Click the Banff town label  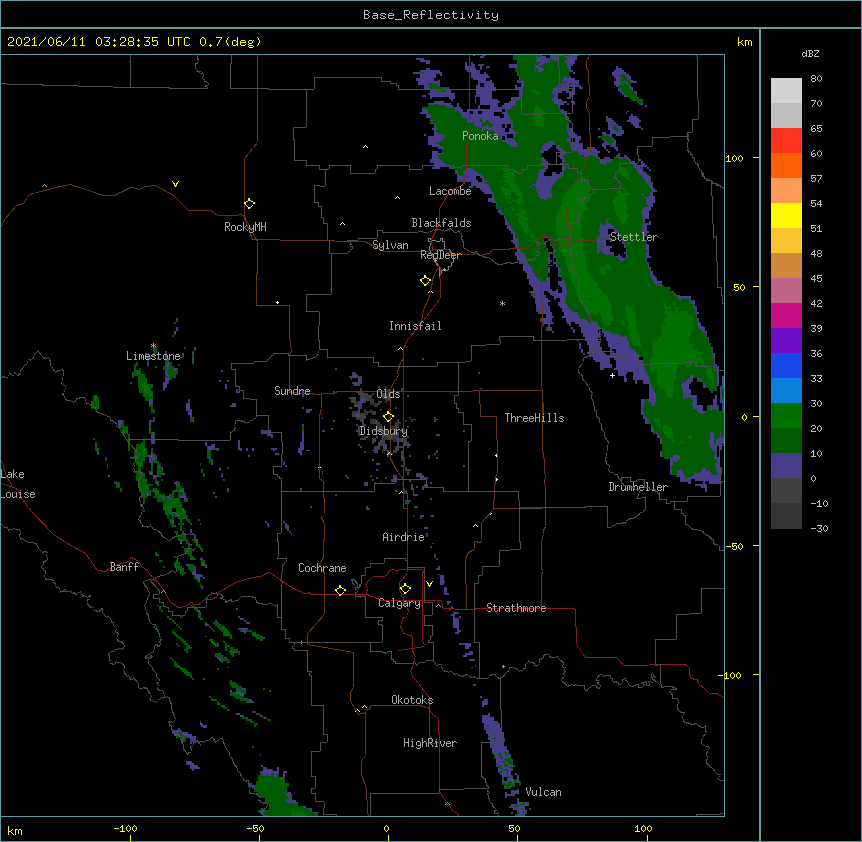click(x=124, y=567)
